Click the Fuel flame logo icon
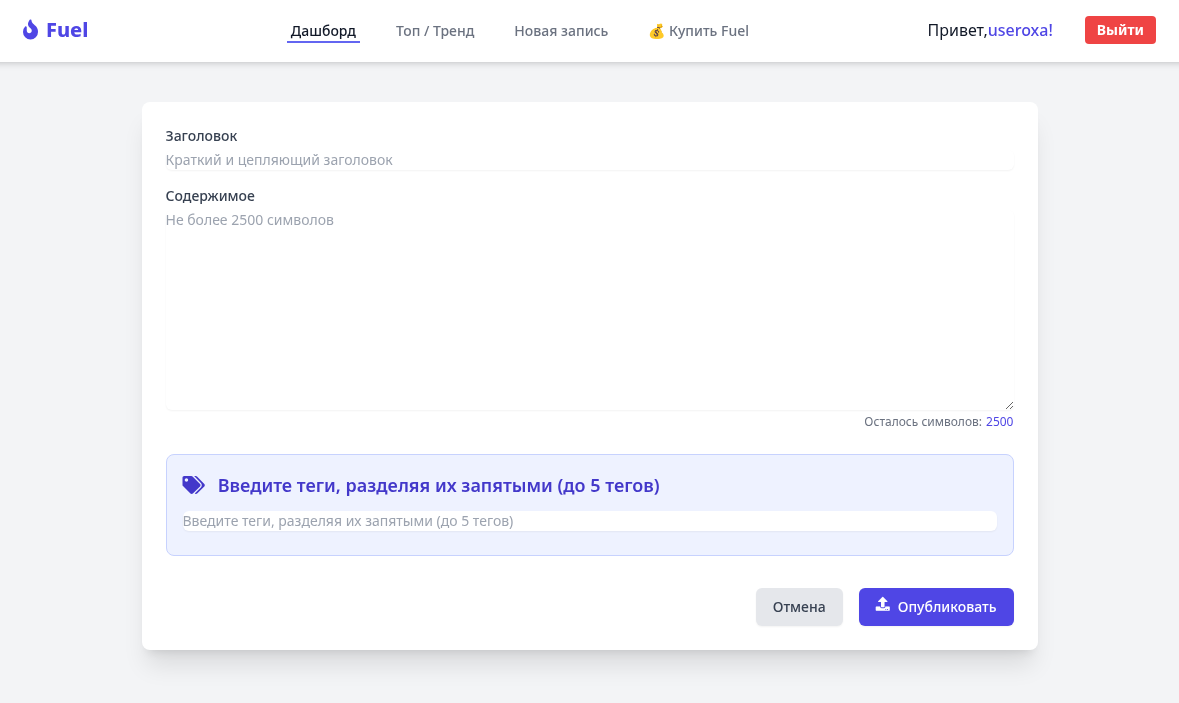1179x703 pixels. point(30,30)
